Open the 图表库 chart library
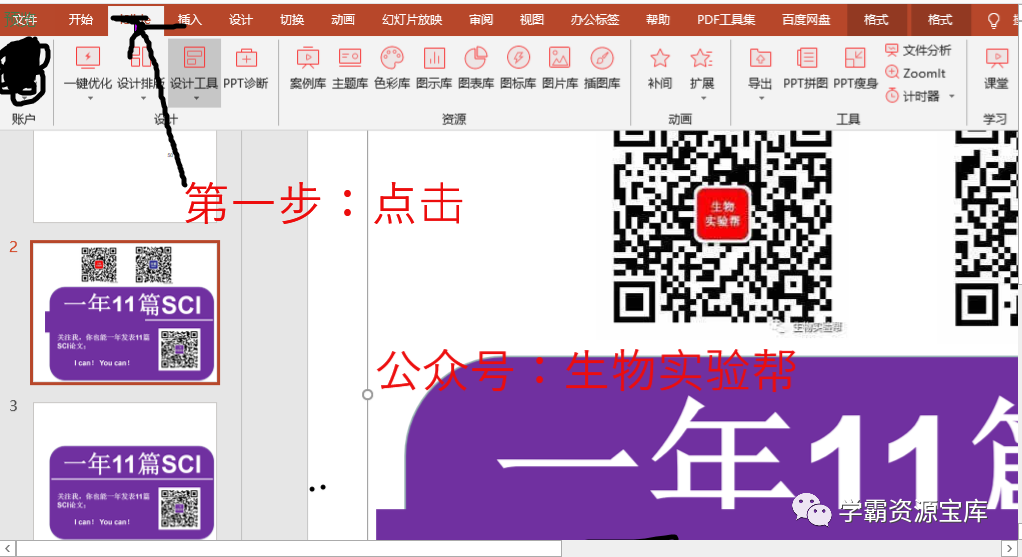 (476, 68)
